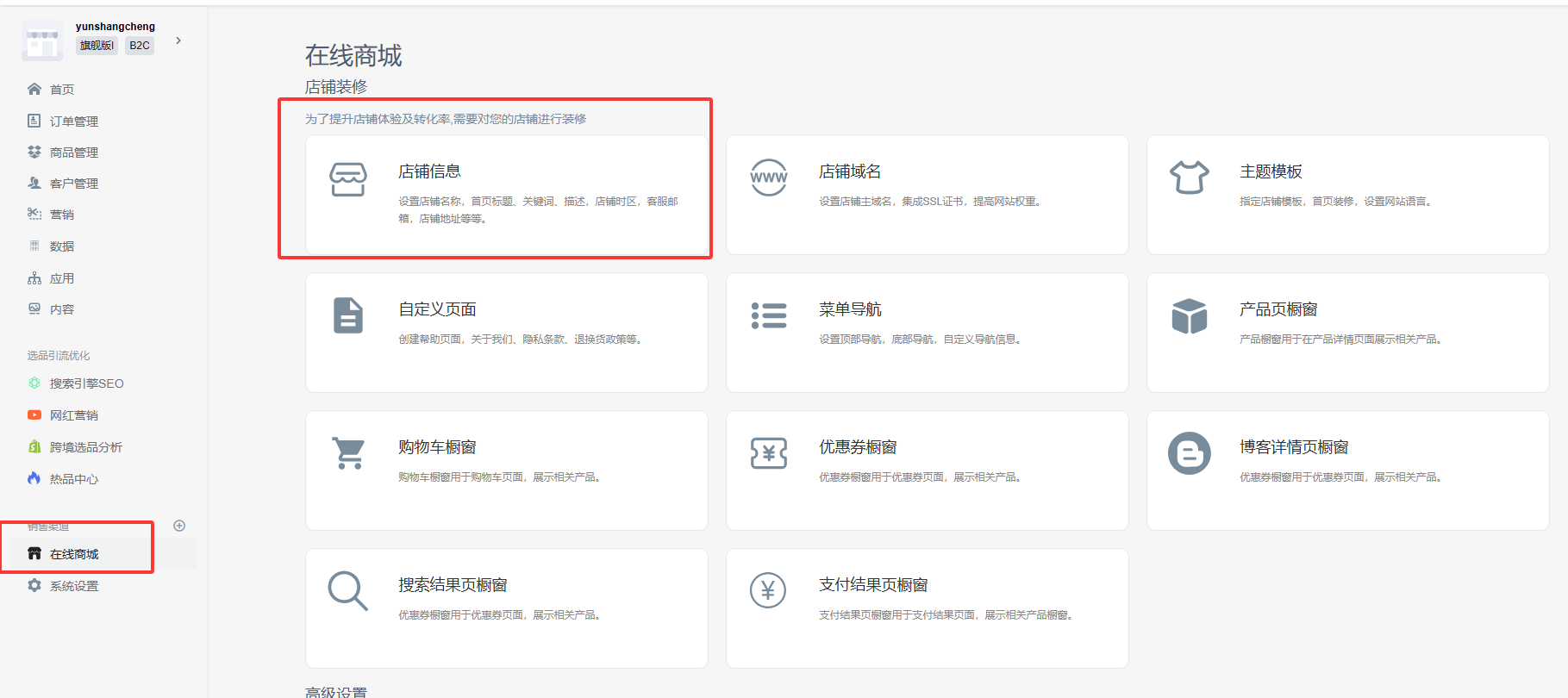Click the document icon for 自定义页面
Image resolution: width=1568 pixels, height=698 pixels.
[348, 315]
